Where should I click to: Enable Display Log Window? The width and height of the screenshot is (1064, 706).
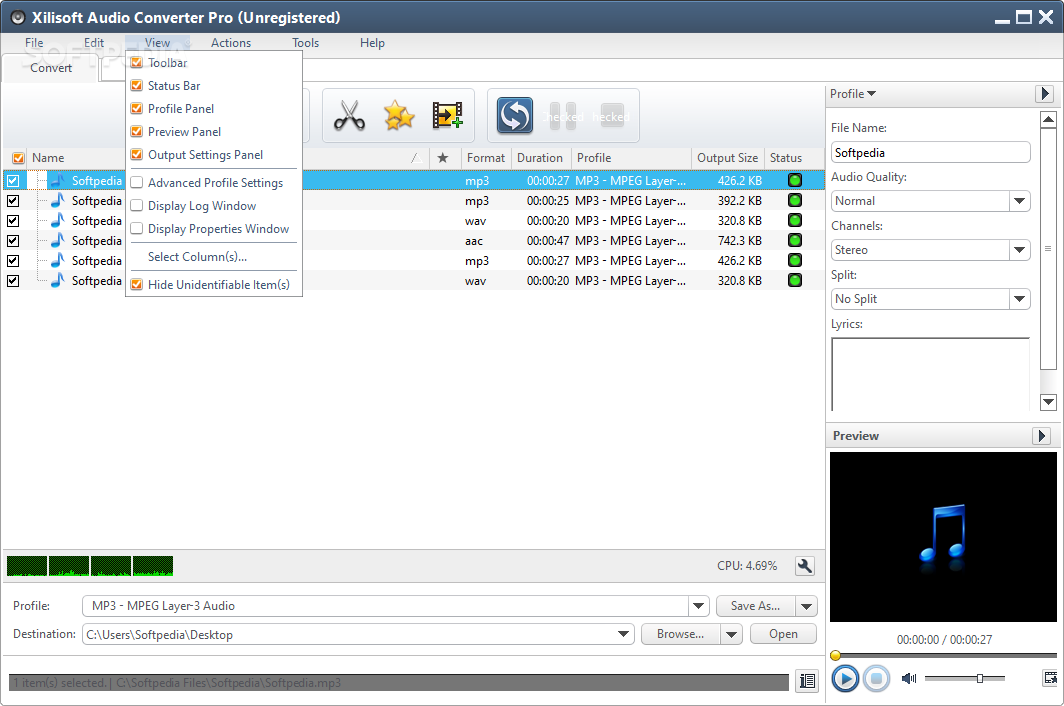[136, 206]
